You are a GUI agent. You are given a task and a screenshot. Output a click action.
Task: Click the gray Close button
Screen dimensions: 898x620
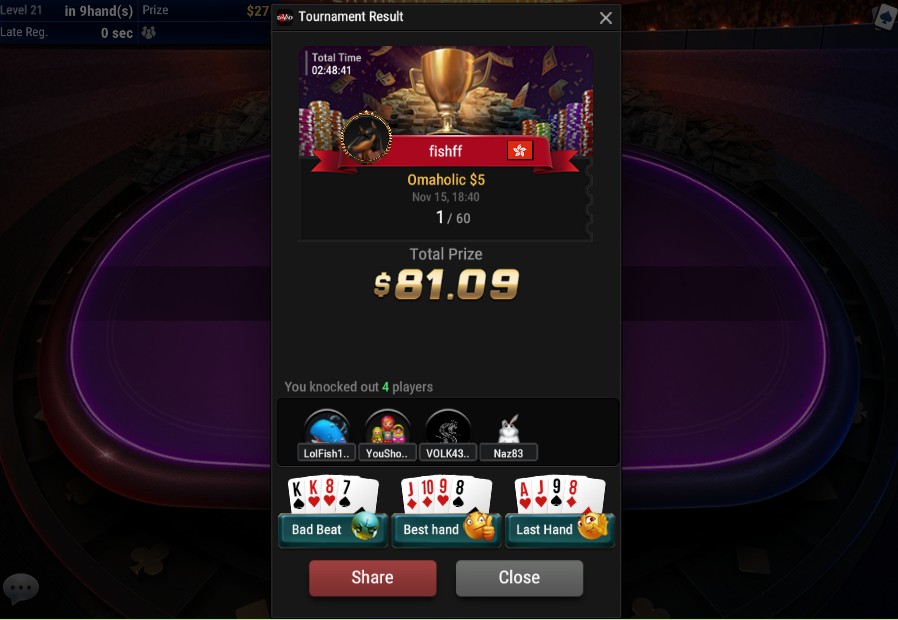pyautogui.click(x=519, y=578)
